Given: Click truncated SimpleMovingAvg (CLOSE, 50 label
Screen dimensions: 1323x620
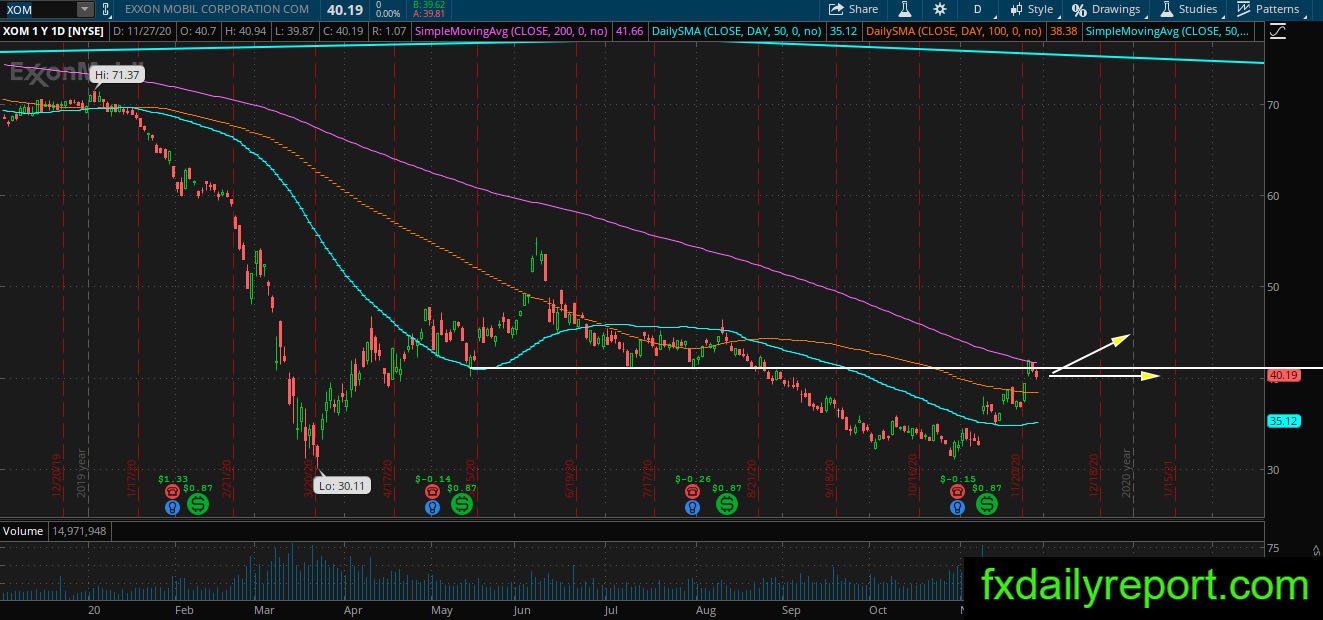Looking at the screenshot, I should tap(1168, 31).
